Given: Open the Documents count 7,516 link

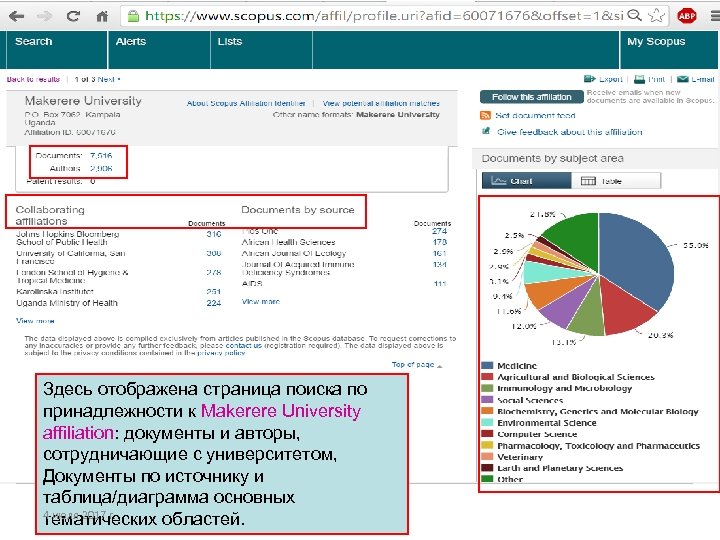Looking at the screenshot, I should coord(101,156).
